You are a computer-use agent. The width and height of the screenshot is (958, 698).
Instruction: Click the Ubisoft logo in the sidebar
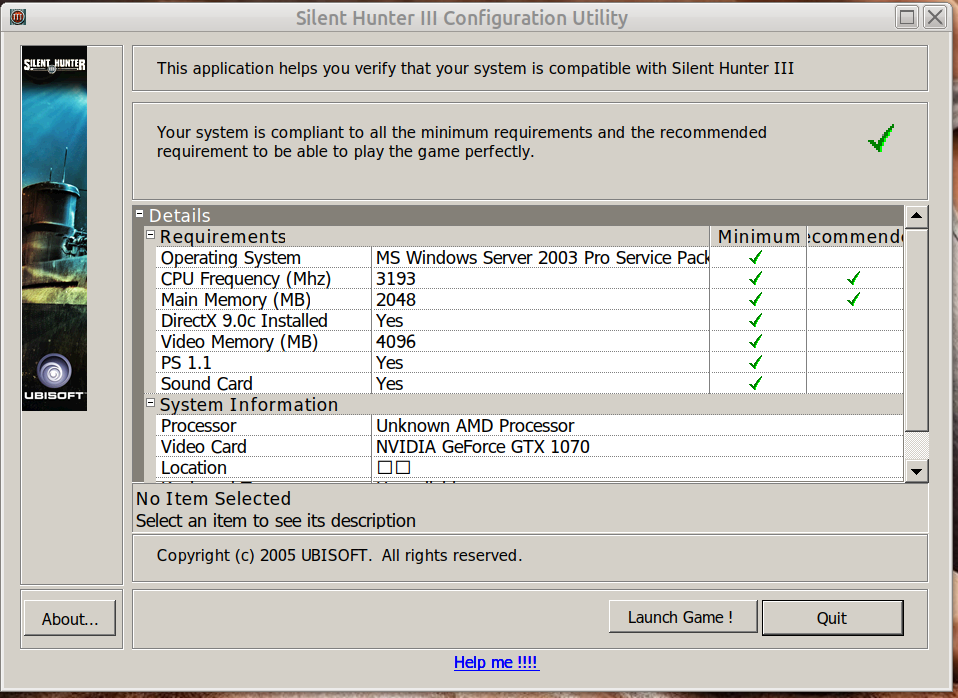coord(54,377)
